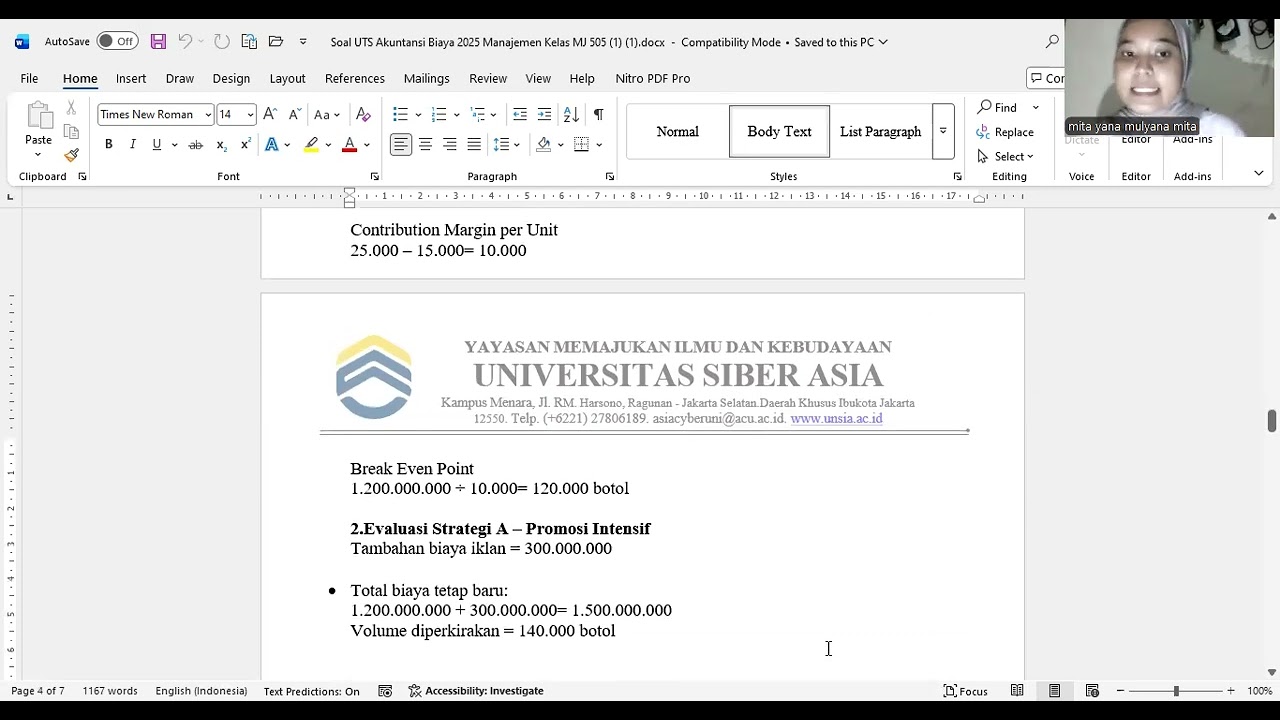Decrease font size with shrink icon

coord(293,114)
